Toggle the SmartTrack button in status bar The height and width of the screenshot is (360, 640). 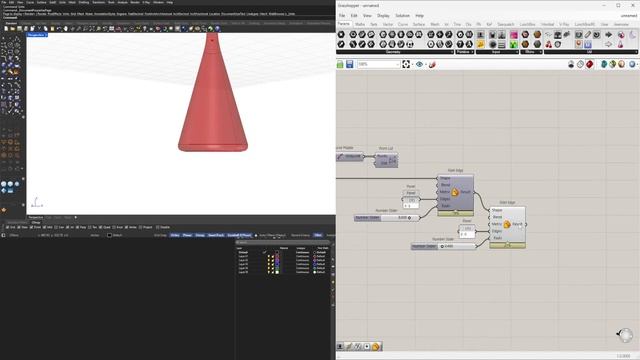tap(216, 236)
